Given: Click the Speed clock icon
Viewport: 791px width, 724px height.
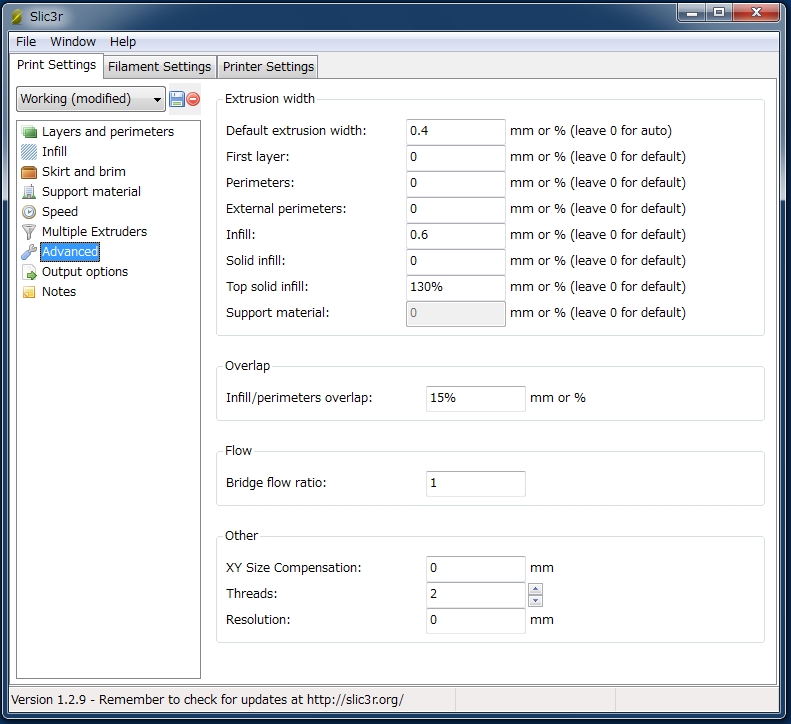Looking at the screenshot, I should (29, 212).
